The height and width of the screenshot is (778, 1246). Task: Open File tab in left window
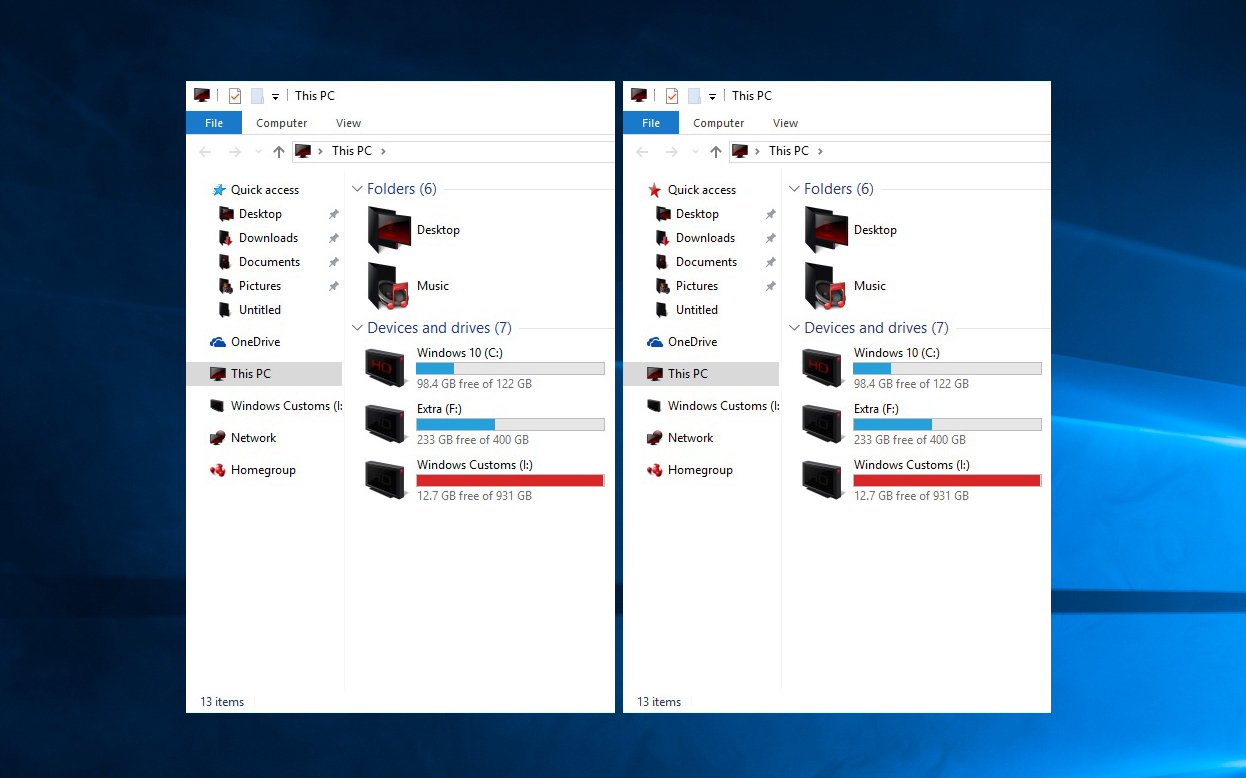(x=214, y=123)
